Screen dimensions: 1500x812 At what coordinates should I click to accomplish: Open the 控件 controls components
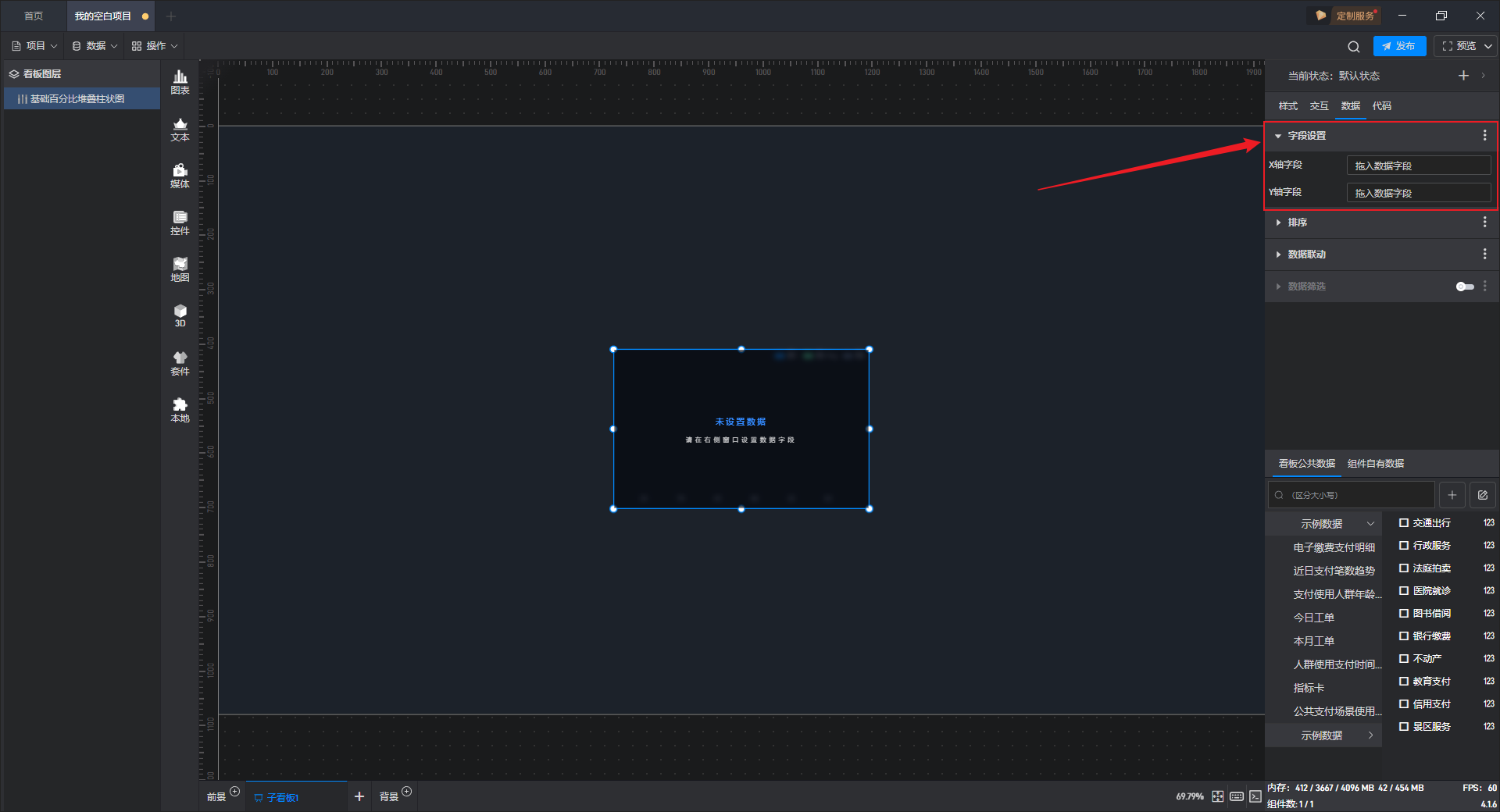coord(180,223)
